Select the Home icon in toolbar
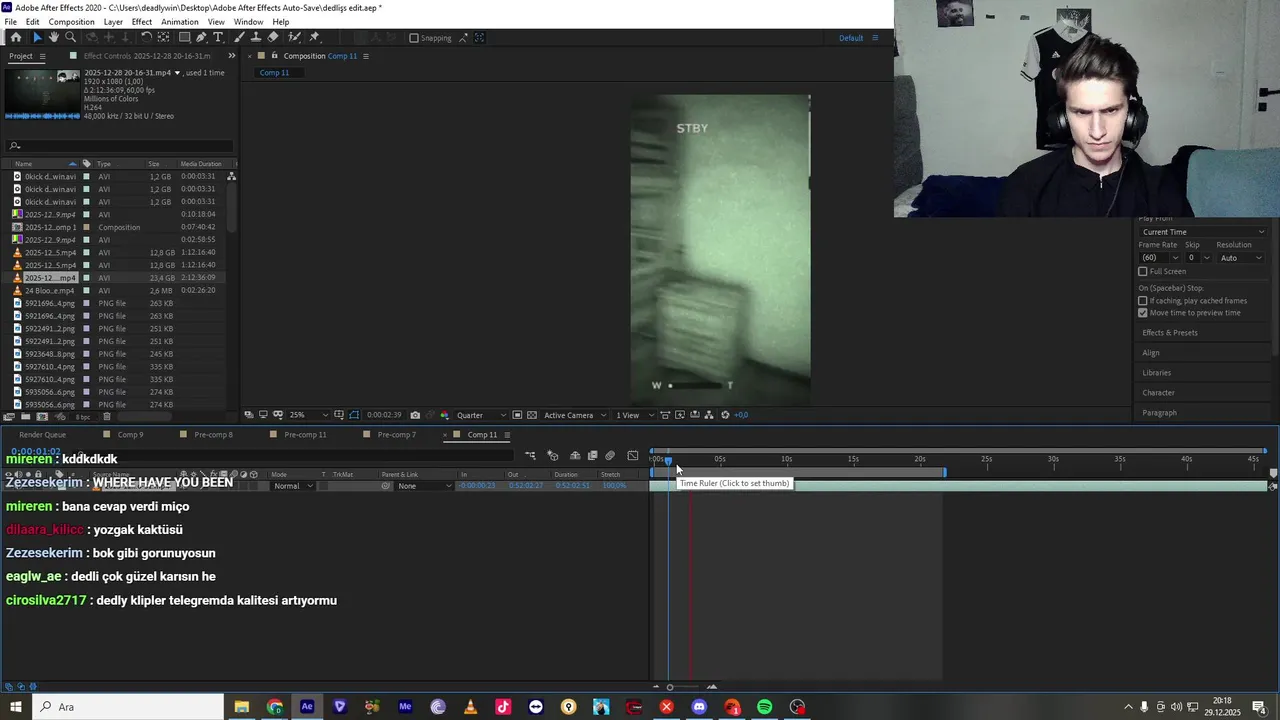This screenshot has height=720, width=1280. pos(16,38)
